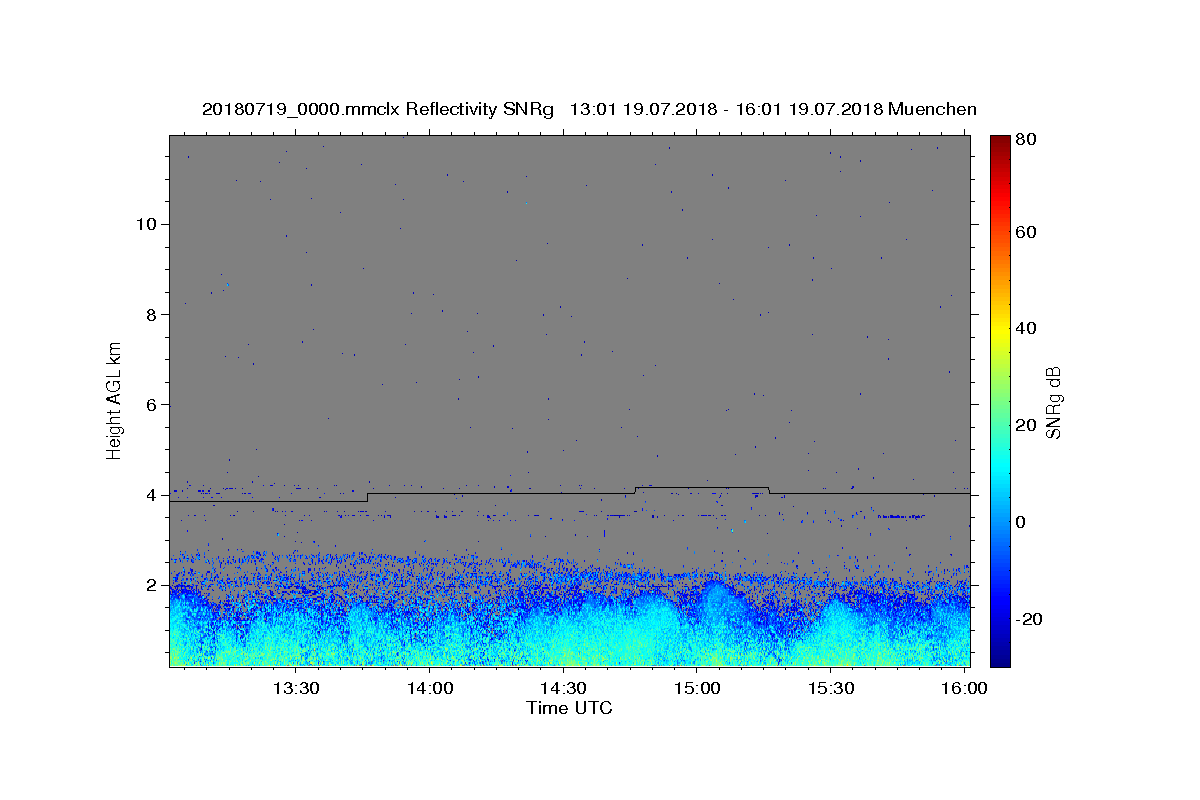Viewport: 1200px width, 800px height.
Task: Click the colorbar value 80
Action: [1028, 140]
